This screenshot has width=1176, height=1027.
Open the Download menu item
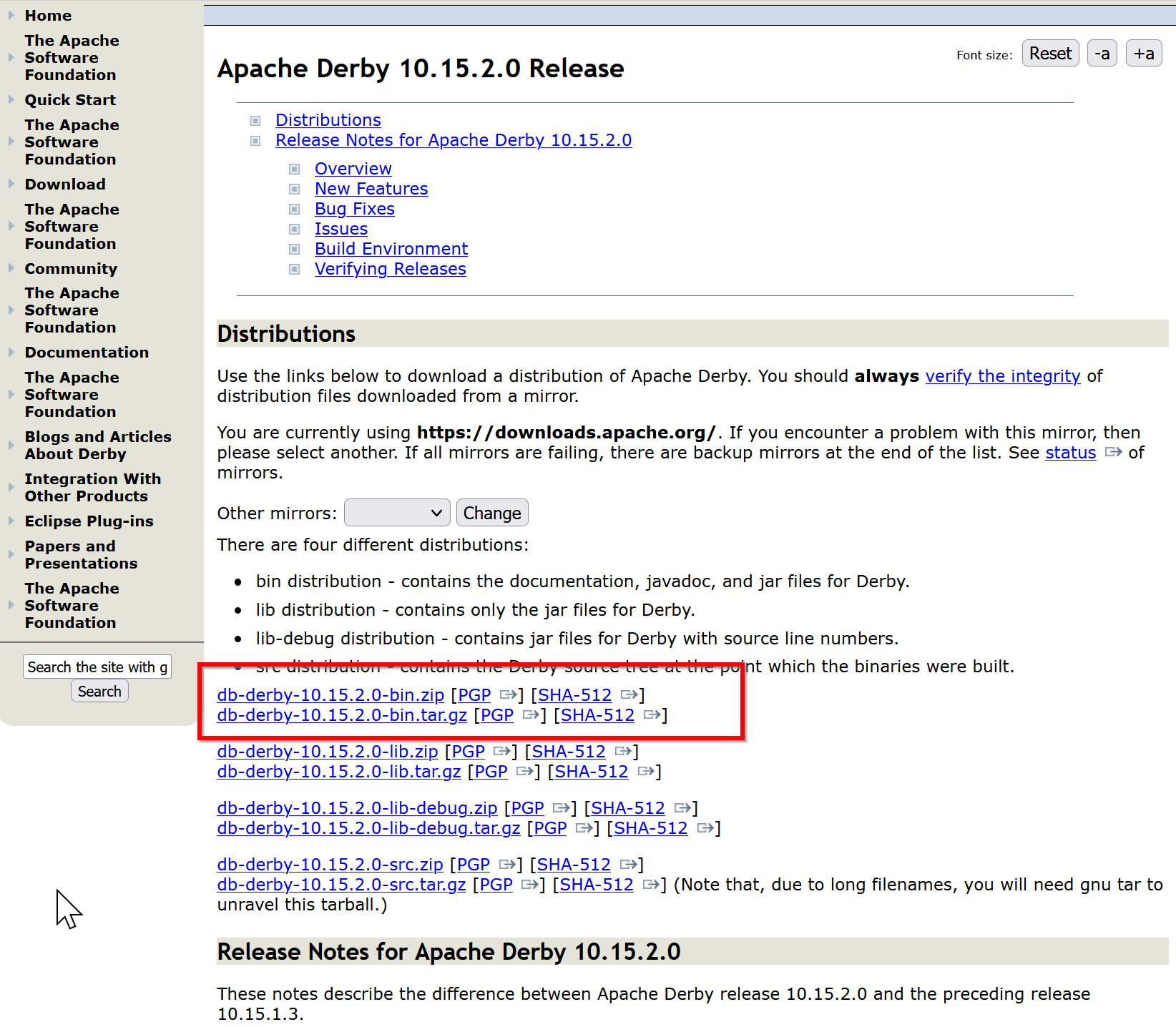pos(65,184)
